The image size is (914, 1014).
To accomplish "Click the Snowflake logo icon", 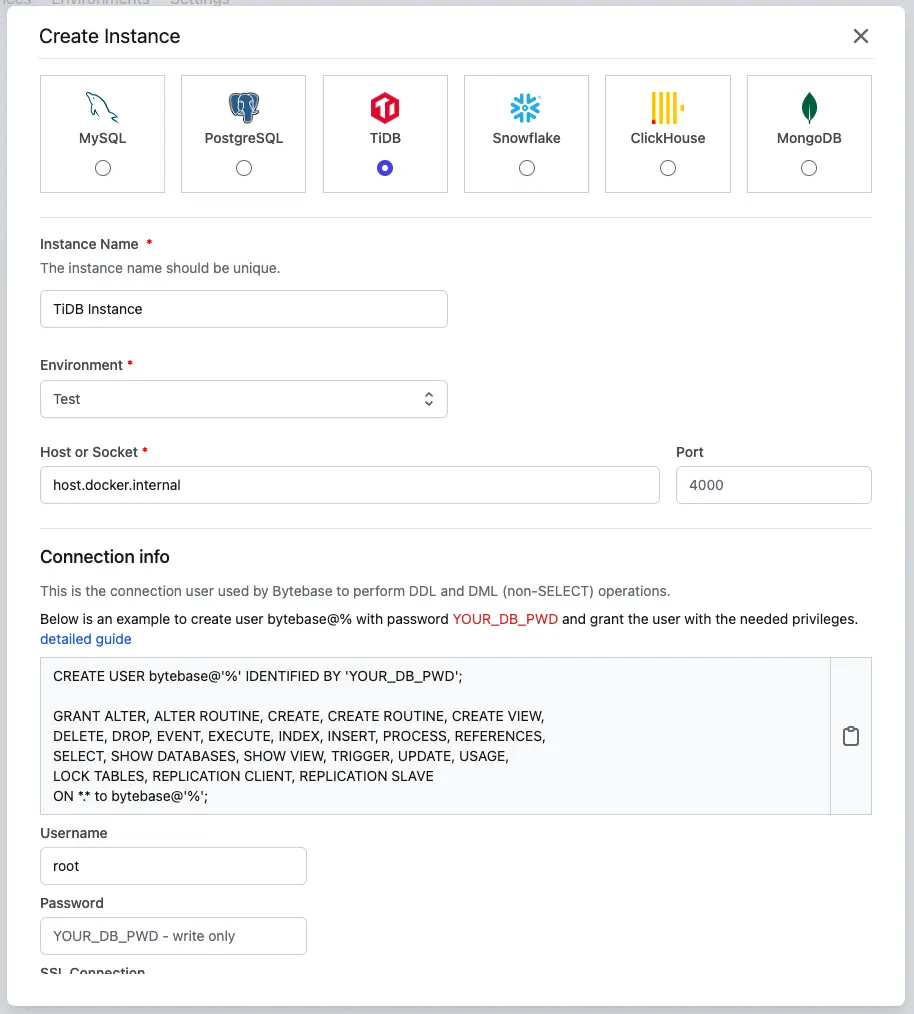I will [x=525, y=107].
